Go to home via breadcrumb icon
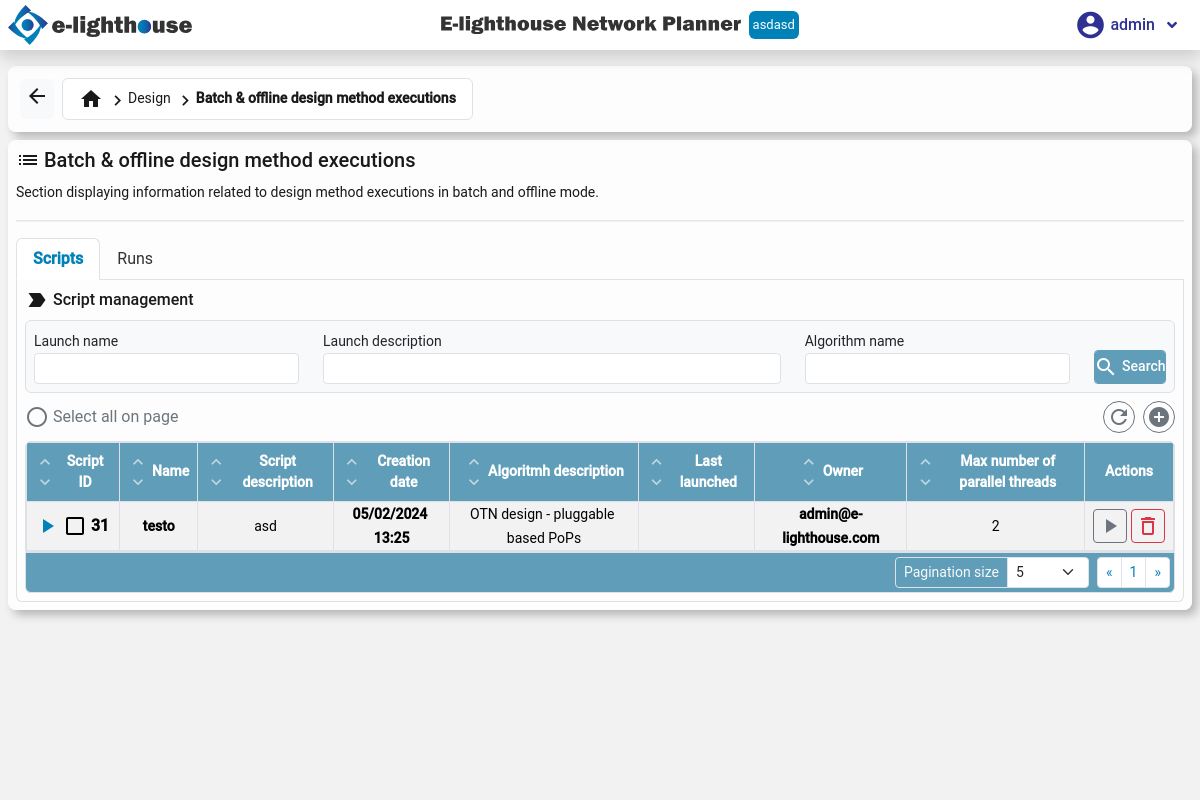Image resolution: width=1200 pixels, height=800 pixels. (91, 99)
